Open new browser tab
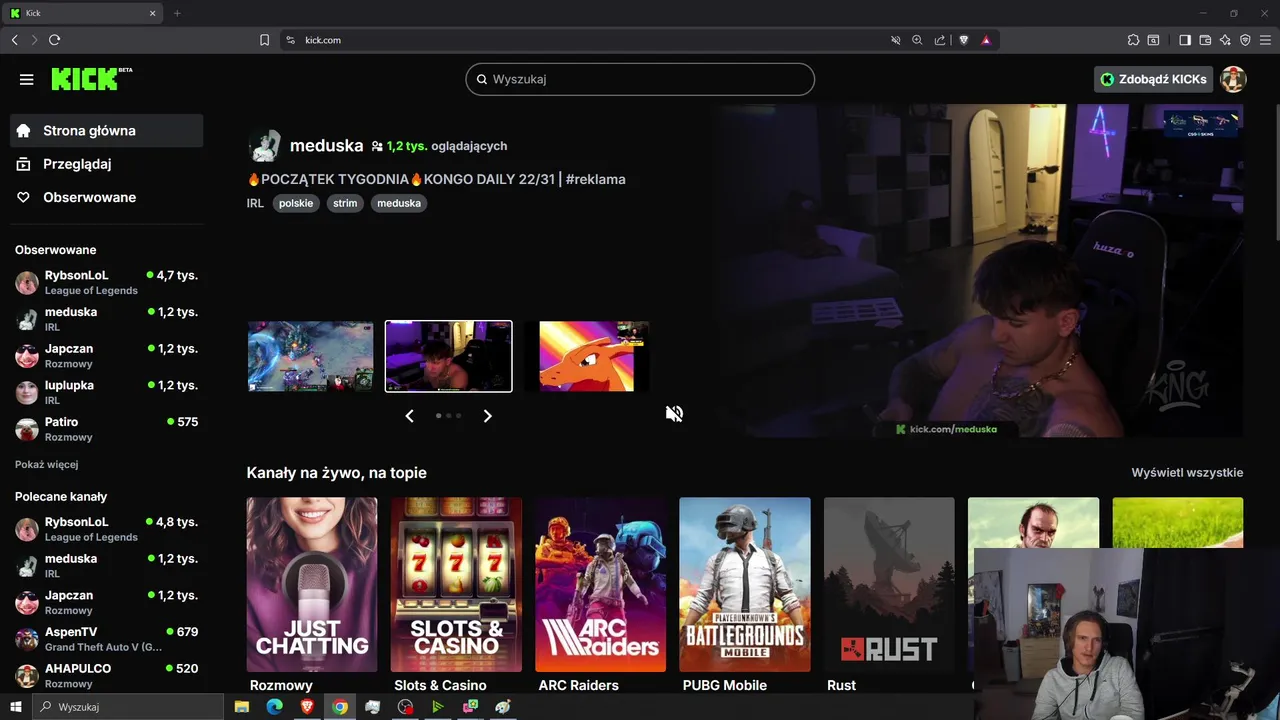Screen dimensions: 1280x720 click(x=177, y=13)
